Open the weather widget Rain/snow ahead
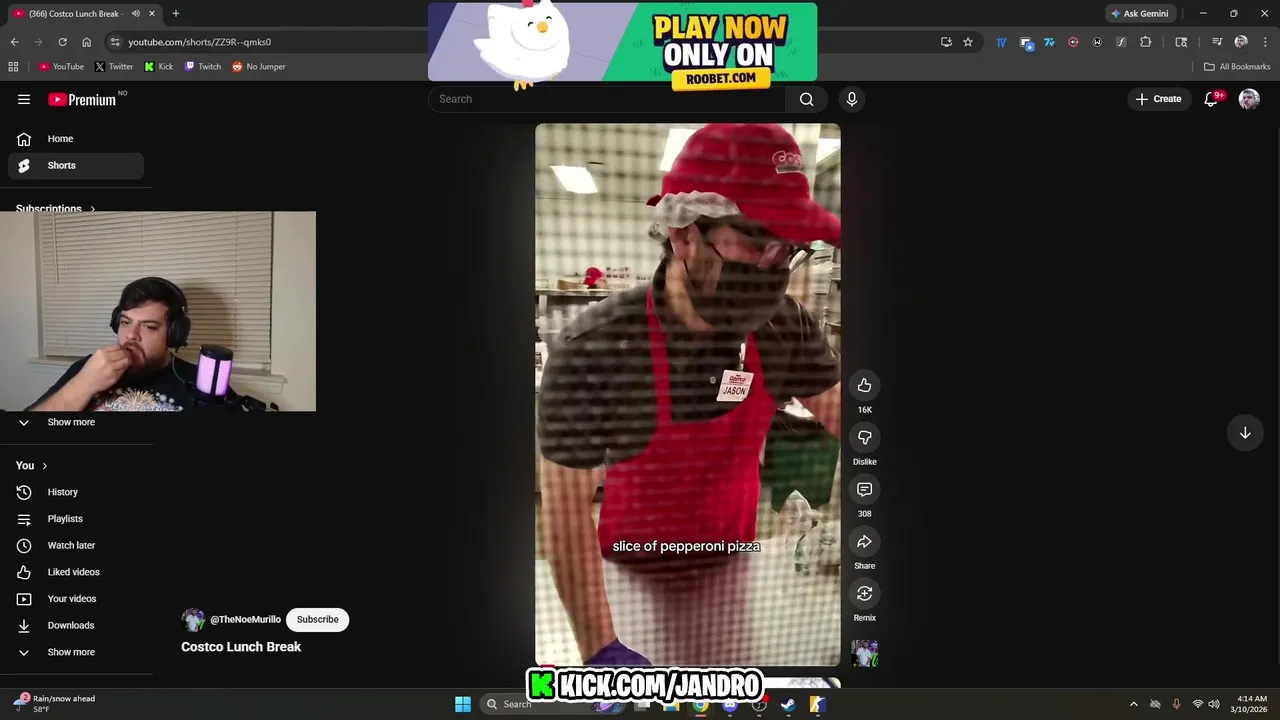Screen dimensions: 1280x720 [x=56, y=704]
